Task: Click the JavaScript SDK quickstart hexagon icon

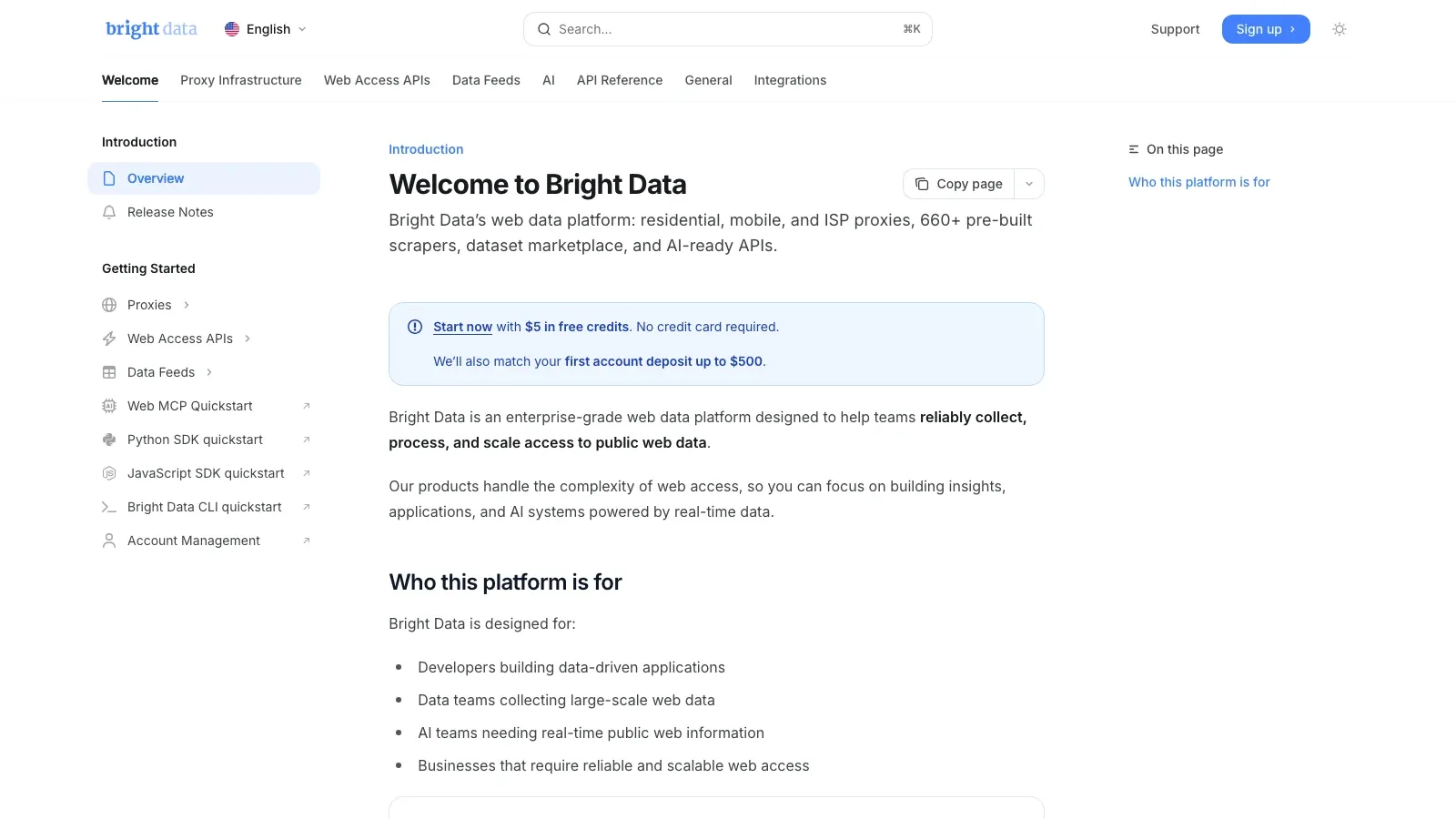Action: [x=109, y=473]
